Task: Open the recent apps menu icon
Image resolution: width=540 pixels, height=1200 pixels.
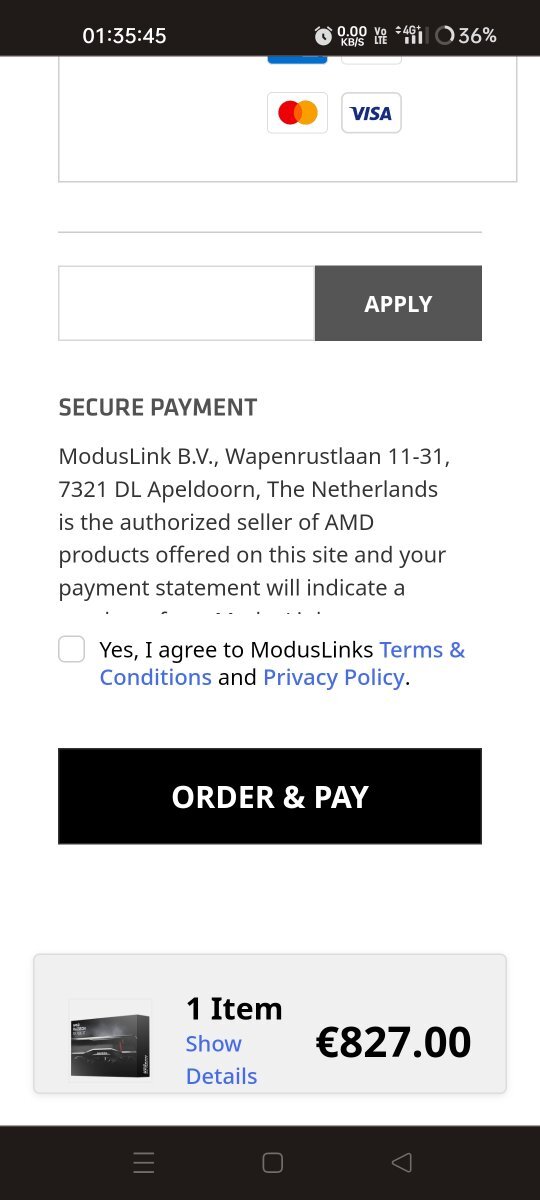Action: [x=144, y=1162]
